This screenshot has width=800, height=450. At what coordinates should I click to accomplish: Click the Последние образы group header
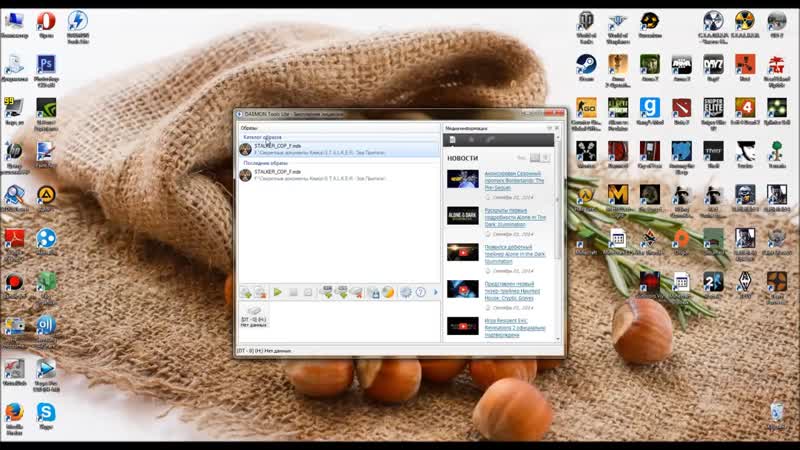tap(265, 163)
